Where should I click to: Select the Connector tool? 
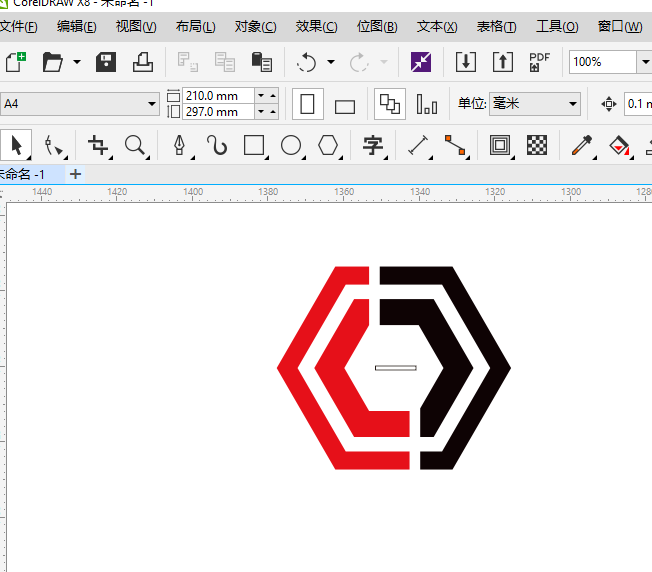click(455, 146)
